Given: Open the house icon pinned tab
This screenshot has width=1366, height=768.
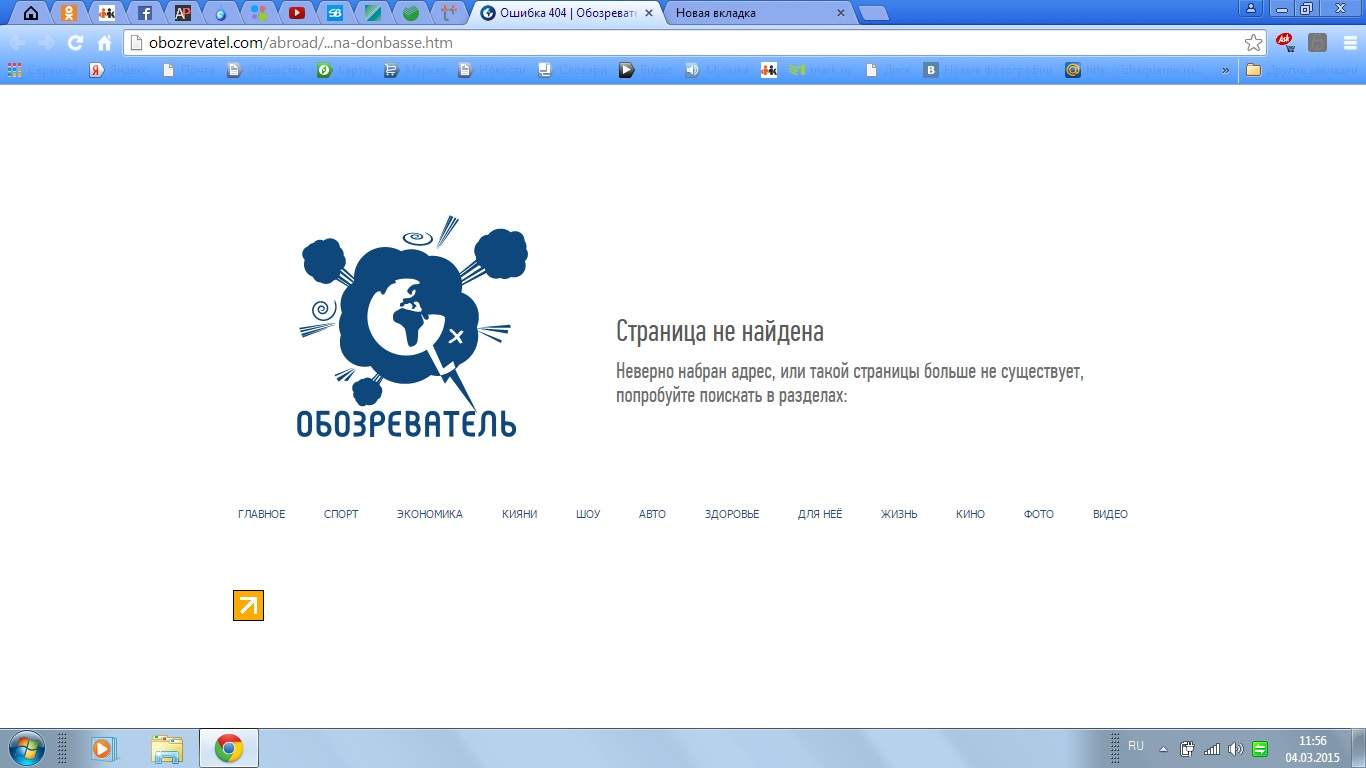Looking at the screenshot, I should click(x=31, y=13).
